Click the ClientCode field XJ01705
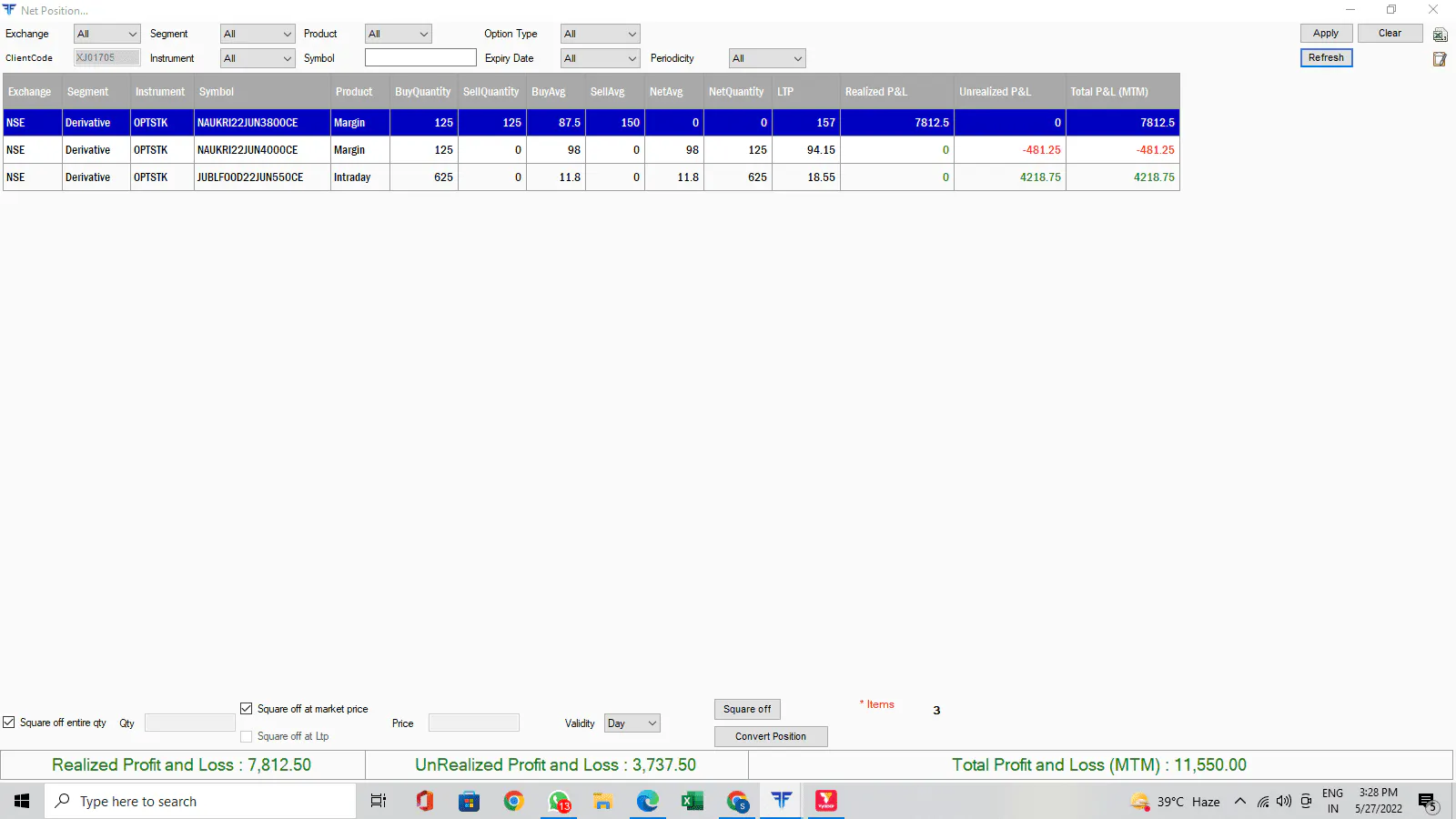 point(107,58)
